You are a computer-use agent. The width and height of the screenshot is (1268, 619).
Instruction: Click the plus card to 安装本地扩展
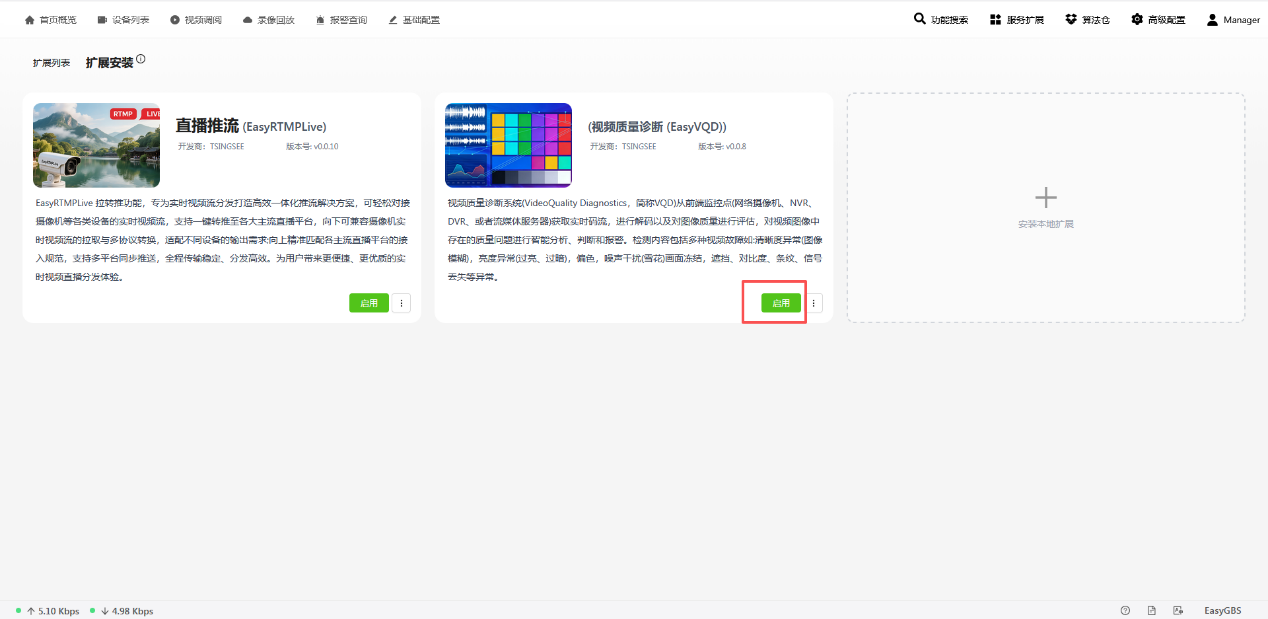(1046, 208)
